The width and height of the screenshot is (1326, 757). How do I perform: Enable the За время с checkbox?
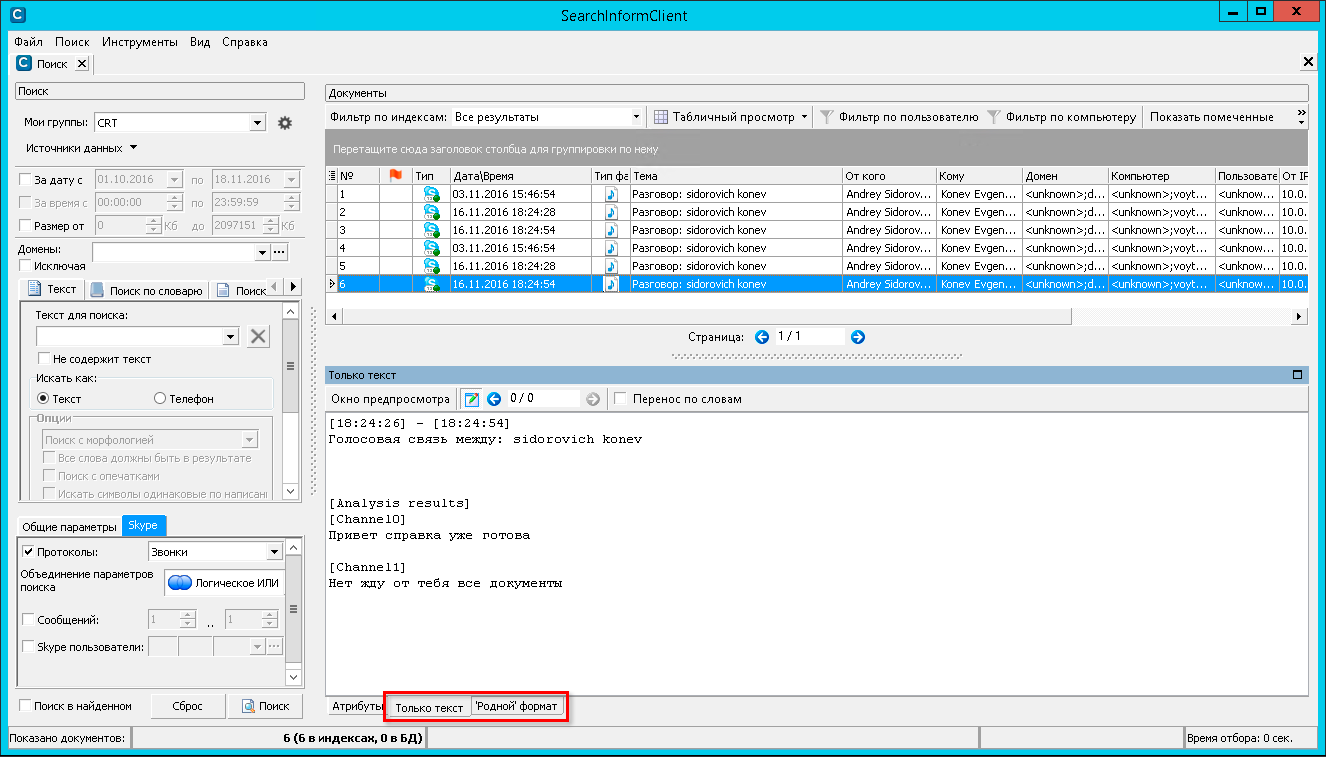click(x=25, y=203)
